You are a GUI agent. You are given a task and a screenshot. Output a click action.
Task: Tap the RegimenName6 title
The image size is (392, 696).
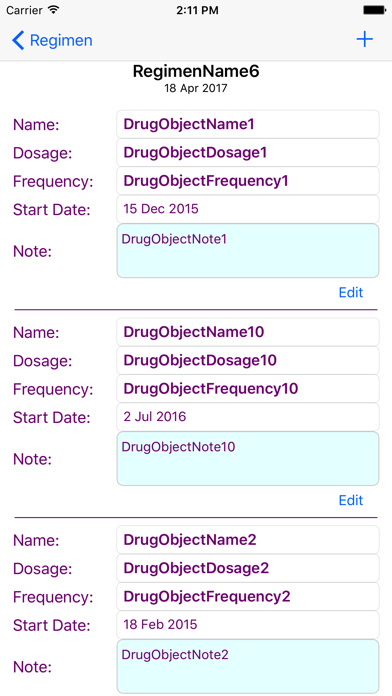coord(196,71)
